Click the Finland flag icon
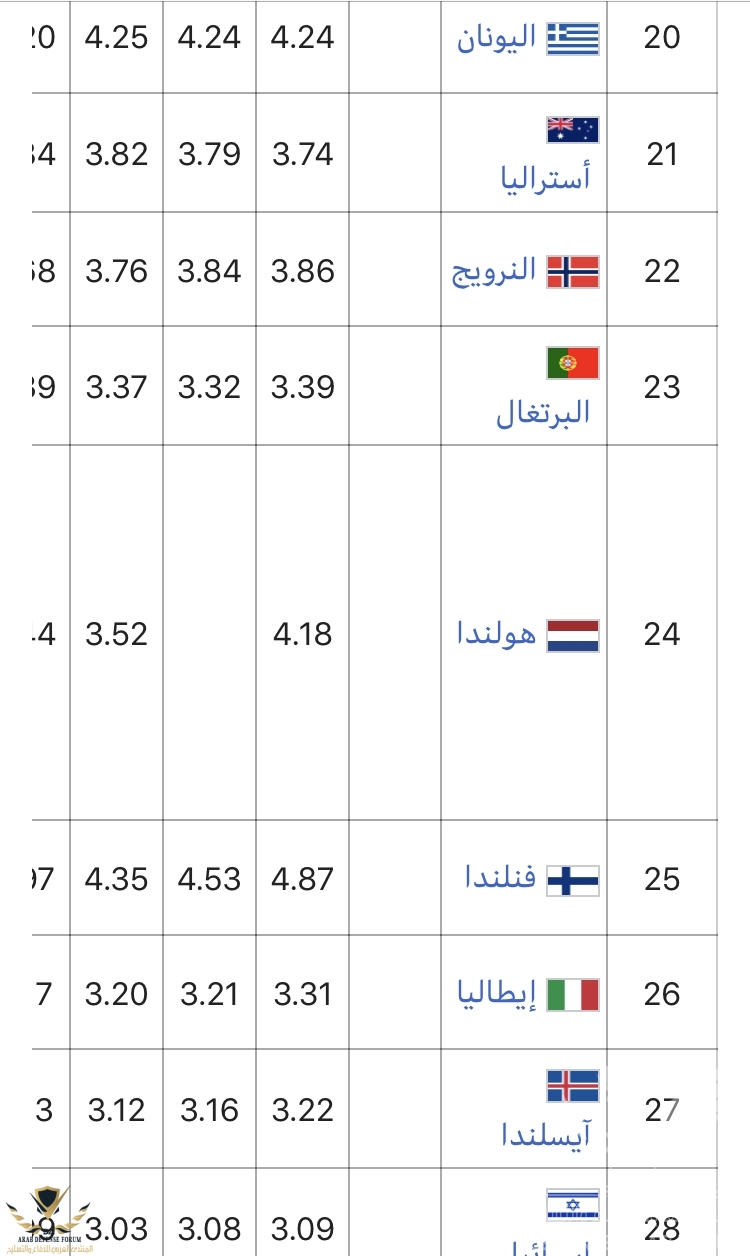This screenshot has width=750, height=1256. click(573, 880)
